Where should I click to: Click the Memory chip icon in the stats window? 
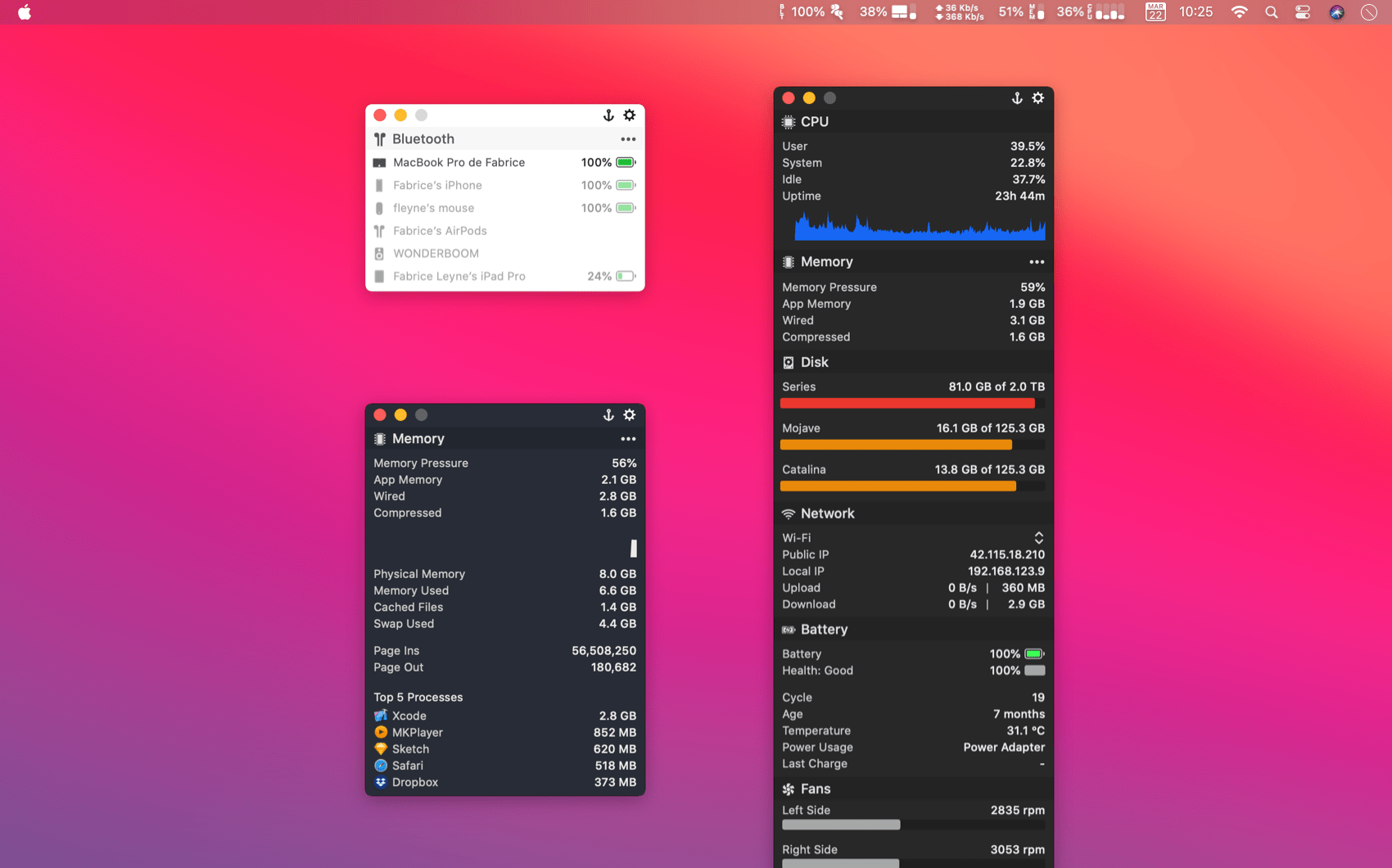pyautogui.click(x=789, y=261)
